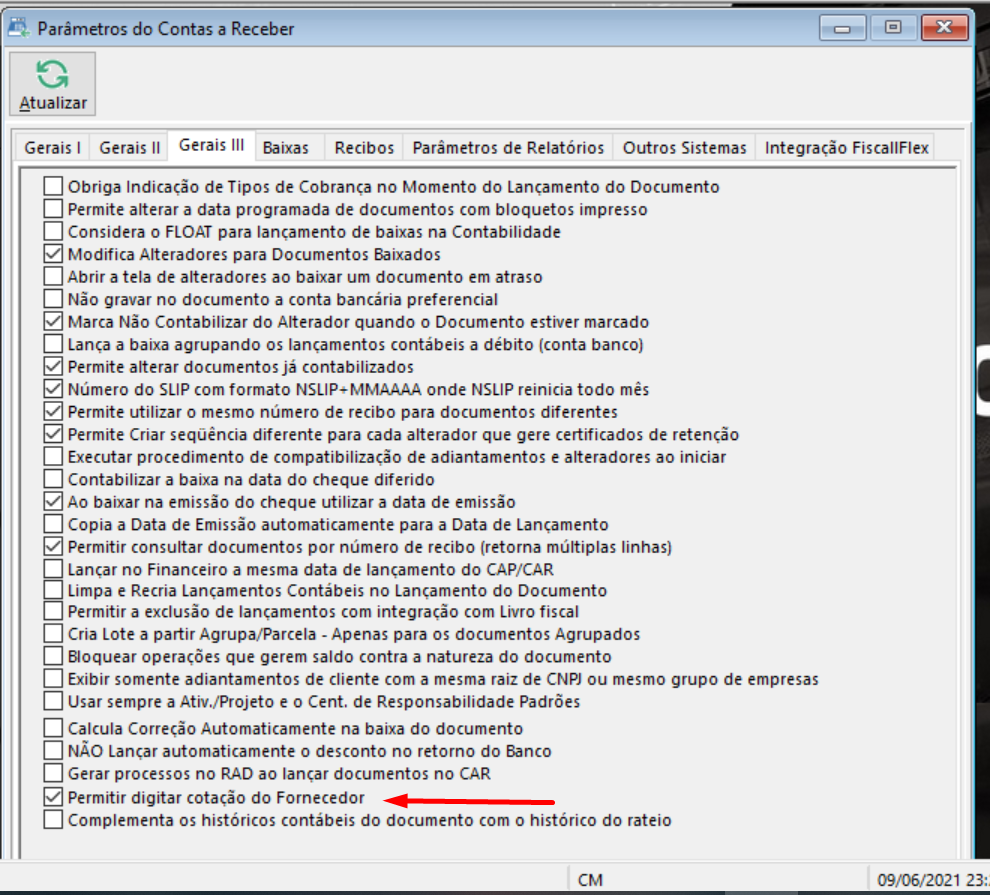Enable Bloquear operações que gerem saldo
The height and width of the screenshot is (895, 990).
coord(53,656)
